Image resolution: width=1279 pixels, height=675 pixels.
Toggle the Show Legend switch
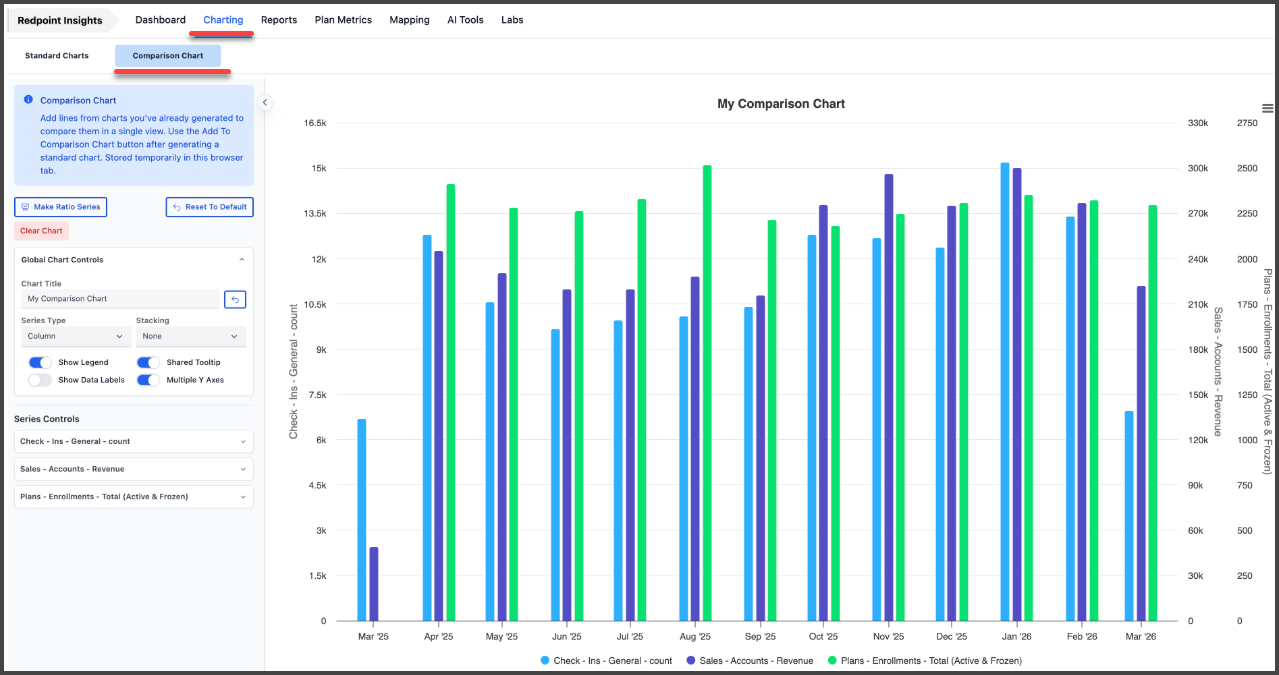click(x=40, y=362)
